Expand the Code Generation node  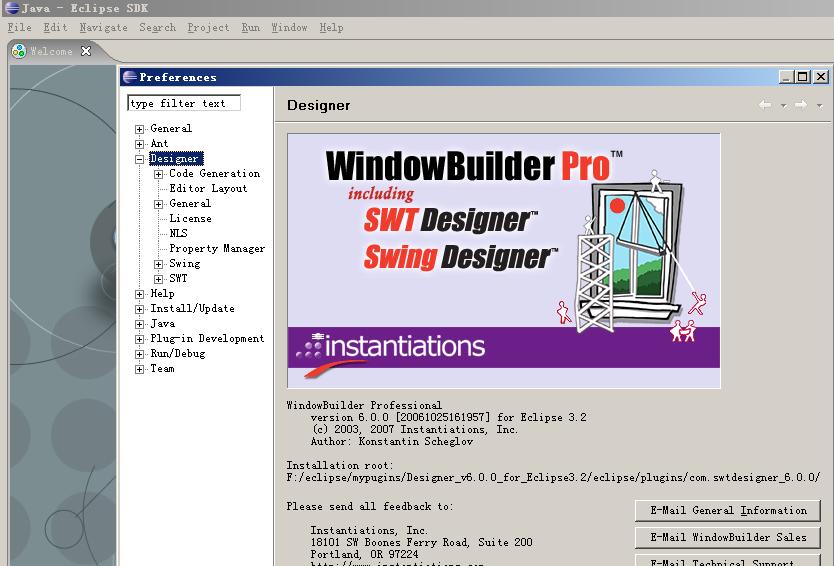[x=159, y=174]
